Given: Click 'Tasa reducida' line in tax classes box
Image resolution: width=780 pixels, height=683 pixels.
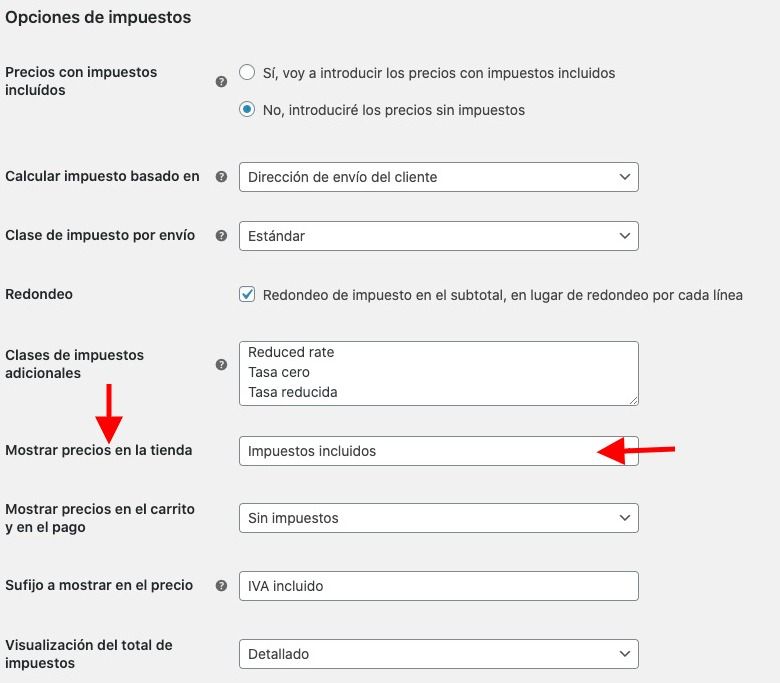Looking at the screenshot, I should 292,392.
